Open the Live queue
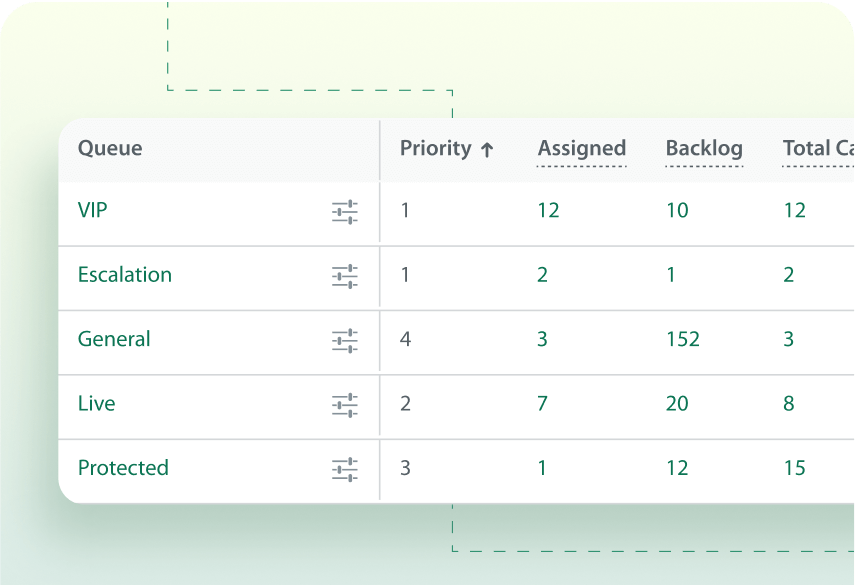Screen dimensions: 855x585 tap(97, 404)
